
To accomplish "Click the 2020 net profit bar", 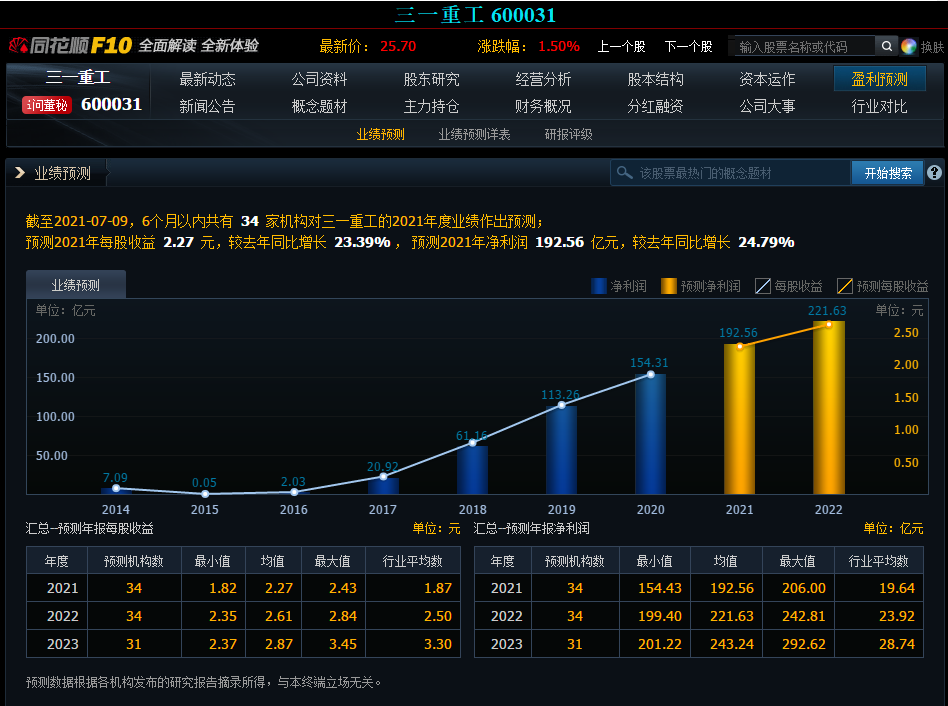I will click(651, 434).
